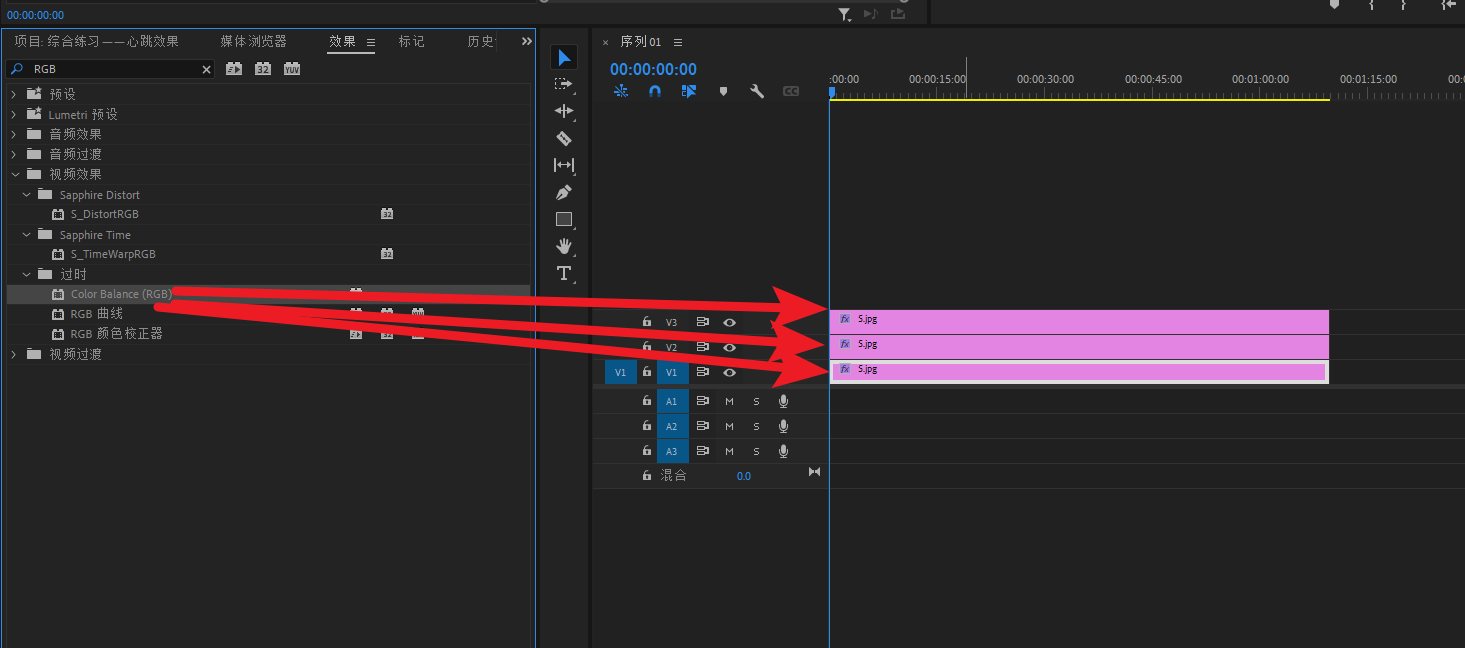This screenshot has width=1465, height=648.
Task: Open the 序列01 panel menu
Action: (678, 42)
